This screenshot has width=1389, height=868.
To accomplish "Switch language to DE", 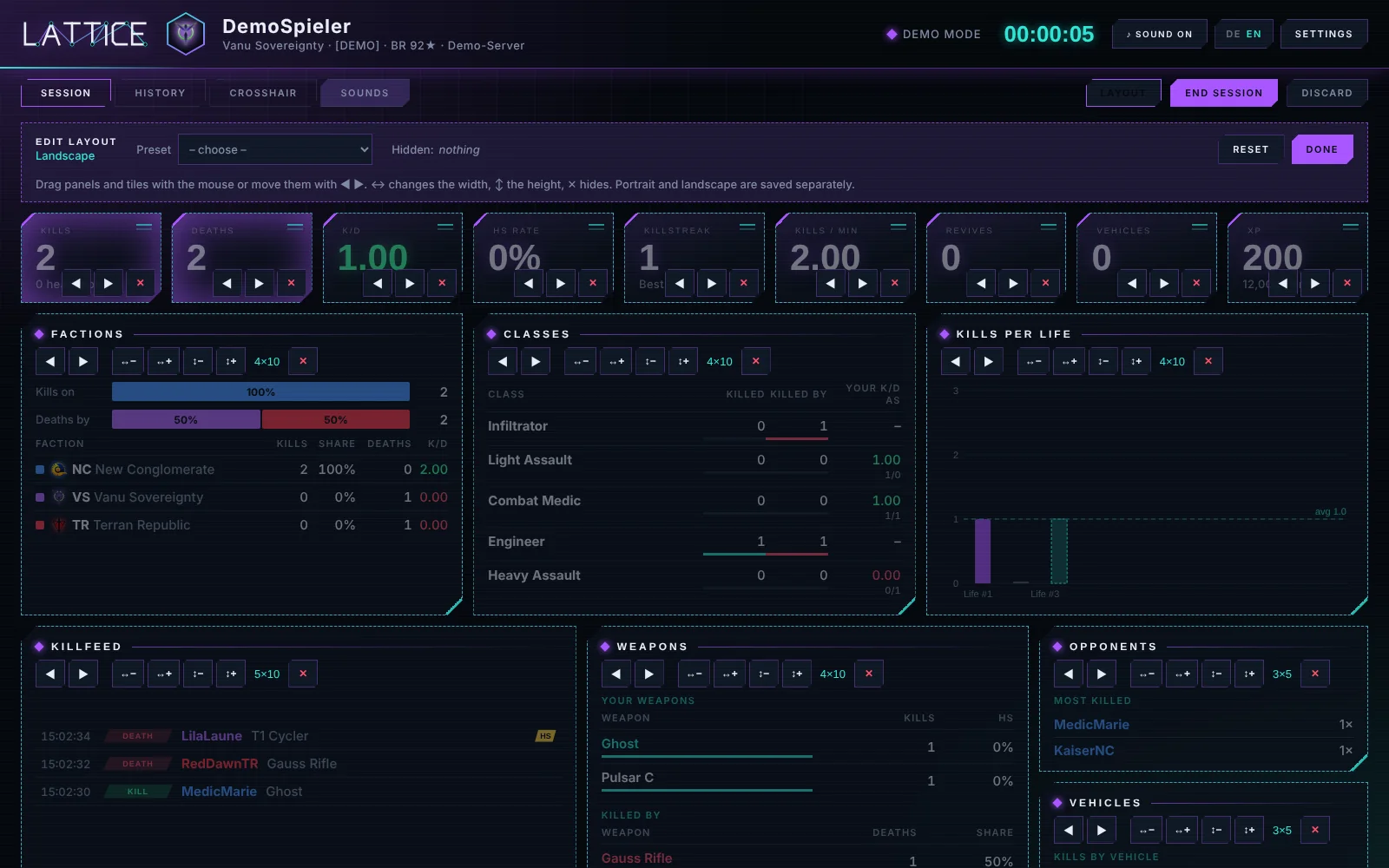I will (x=1233, y=34).
